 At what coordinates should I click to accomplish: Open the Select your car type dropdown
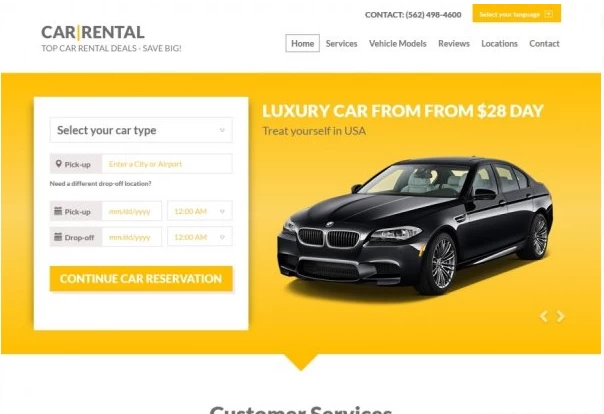141,130
